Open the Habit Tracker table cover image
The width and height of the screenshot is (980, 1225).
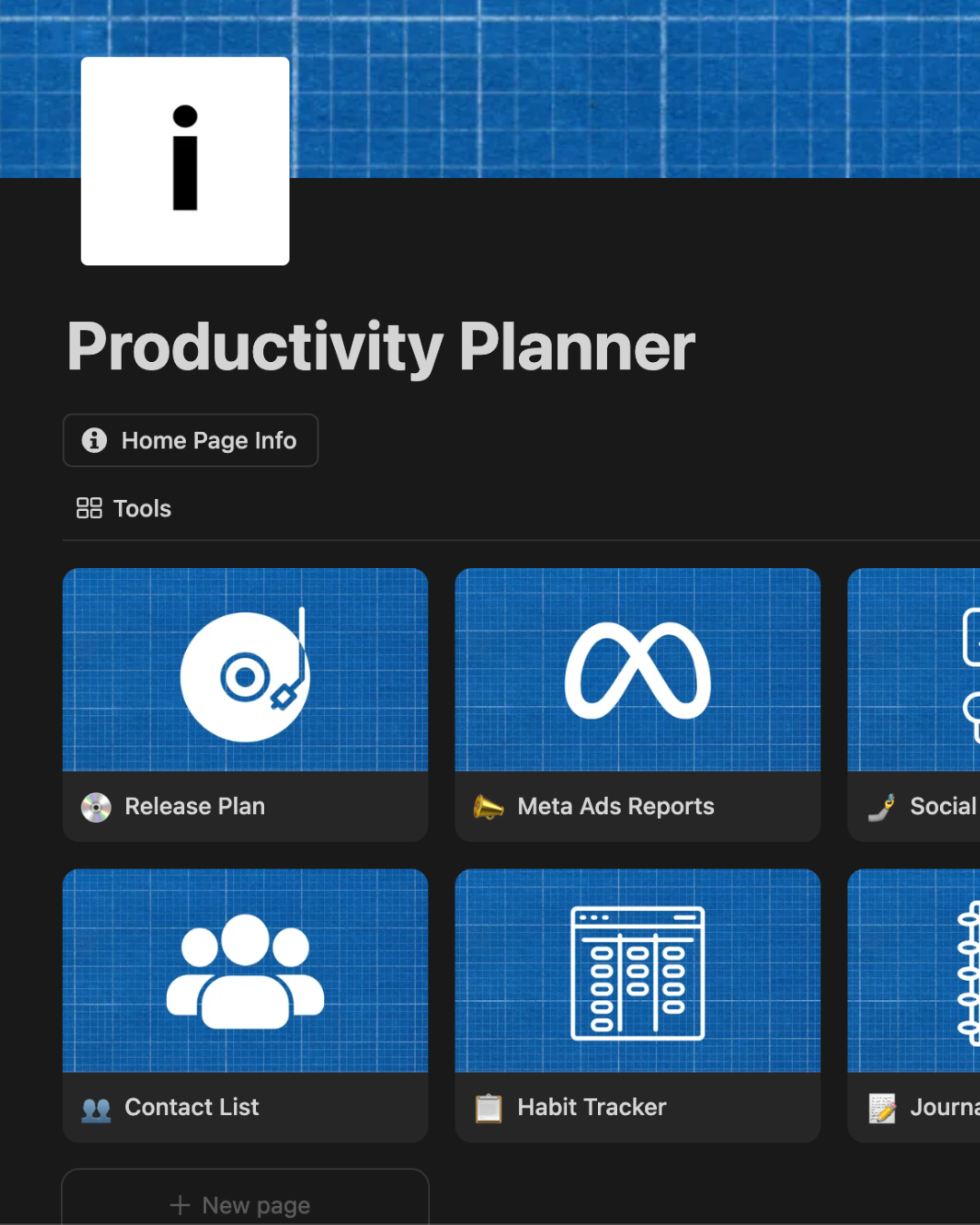(638, 971)
